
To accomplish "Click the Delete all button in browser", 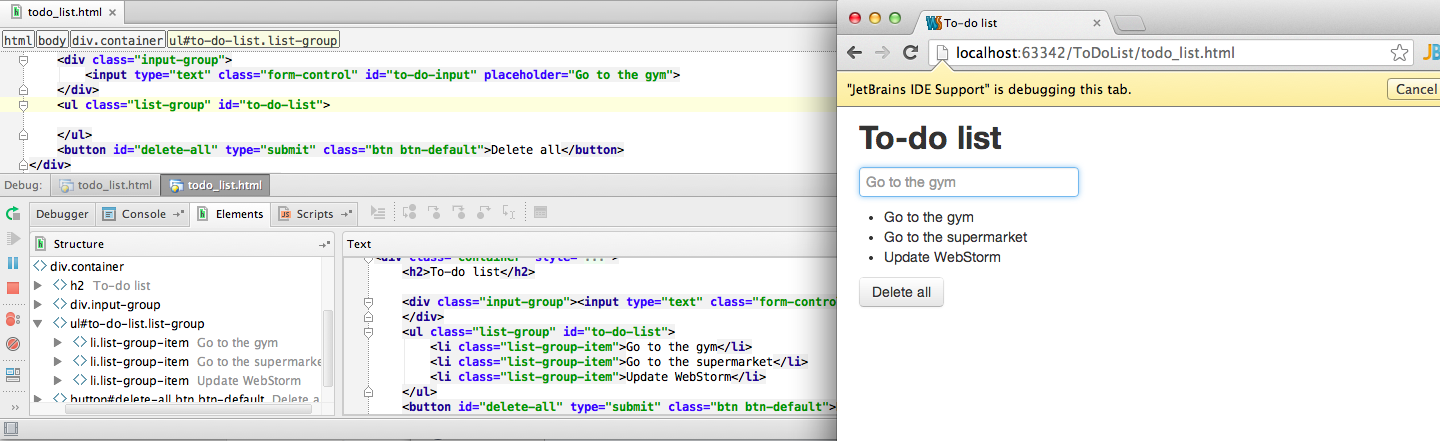I will pyautogui.click(x=901, y=292).
